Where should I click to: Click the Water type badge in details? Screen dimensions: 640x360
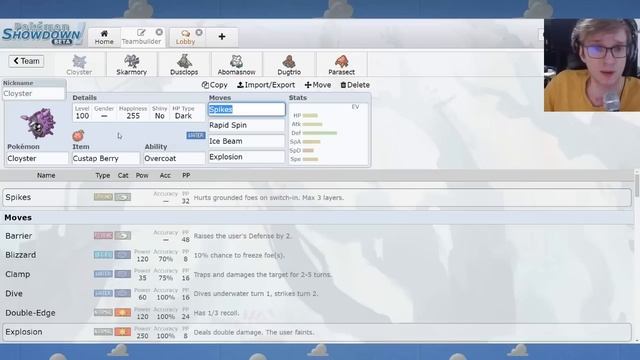coord(196,135)
